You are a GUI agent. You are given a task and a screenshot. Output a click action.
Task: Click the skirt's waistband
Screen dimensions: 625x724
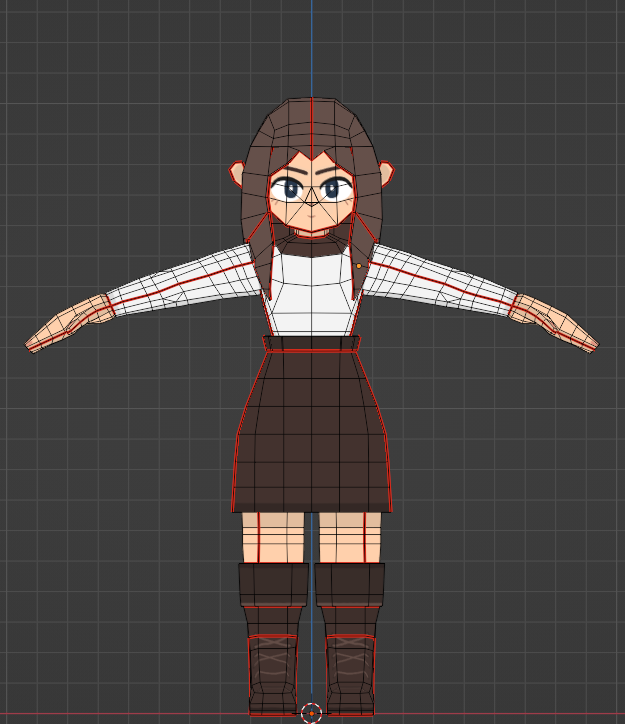[312, 344]
